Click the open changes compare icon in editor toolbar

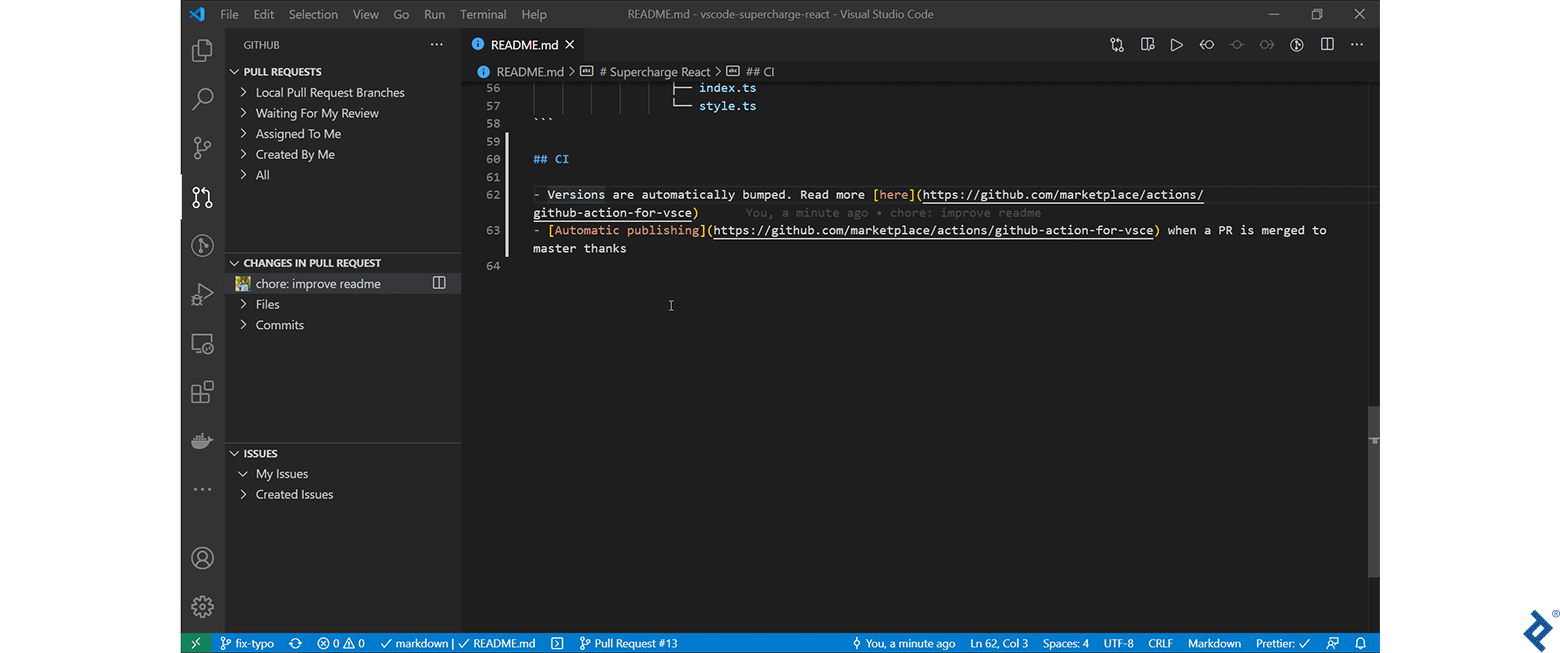coord(1117,44)
